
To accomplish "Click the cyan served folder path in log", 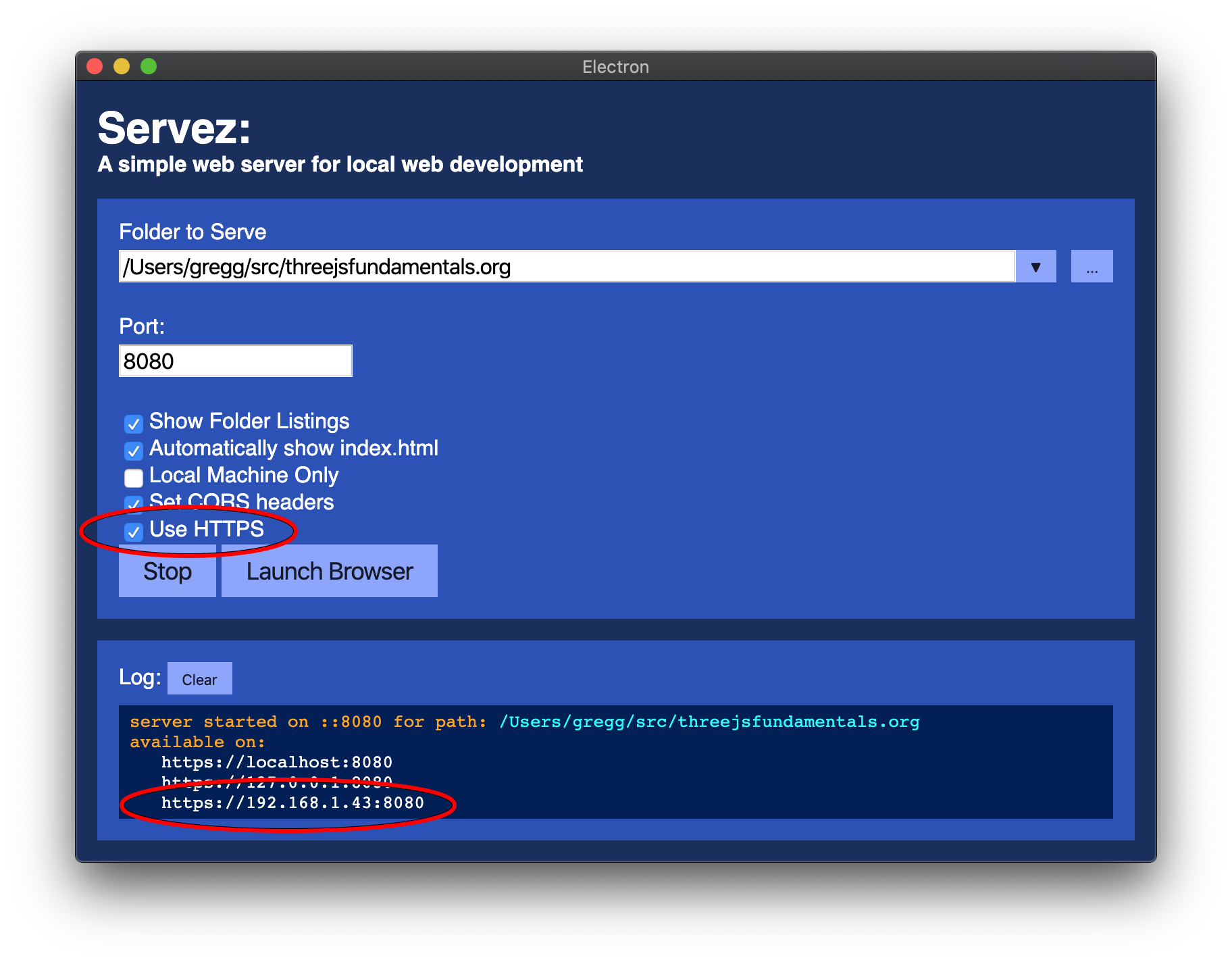I will 709,721.
